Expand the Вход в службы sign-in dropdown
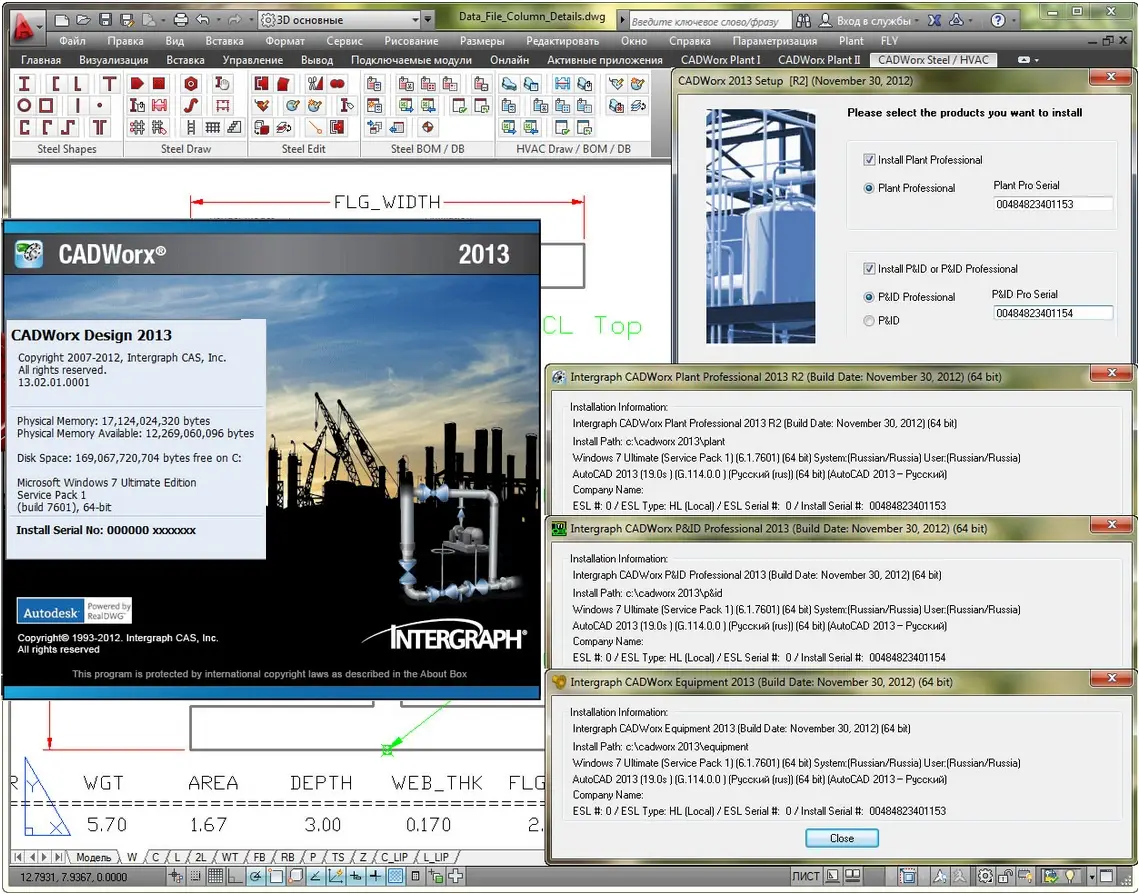Screen dimensions: 1139x894 tap(916, 20)
